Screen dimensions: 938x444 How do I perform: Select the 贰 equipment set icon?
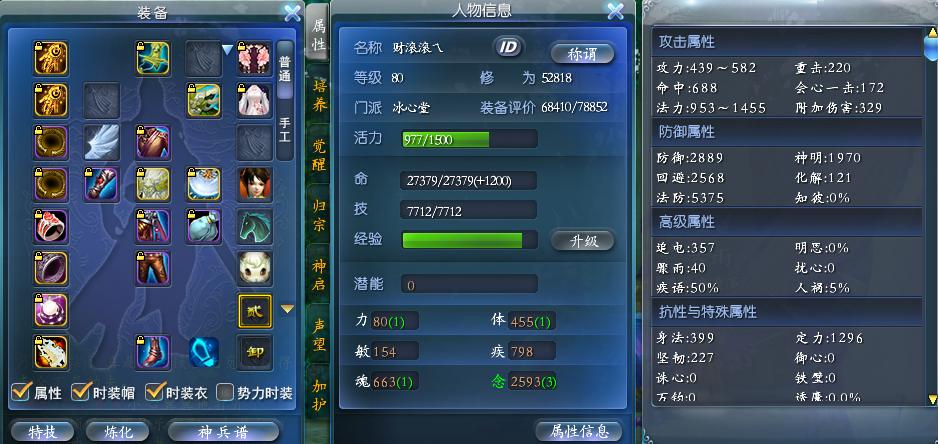[x=255, y=311]
